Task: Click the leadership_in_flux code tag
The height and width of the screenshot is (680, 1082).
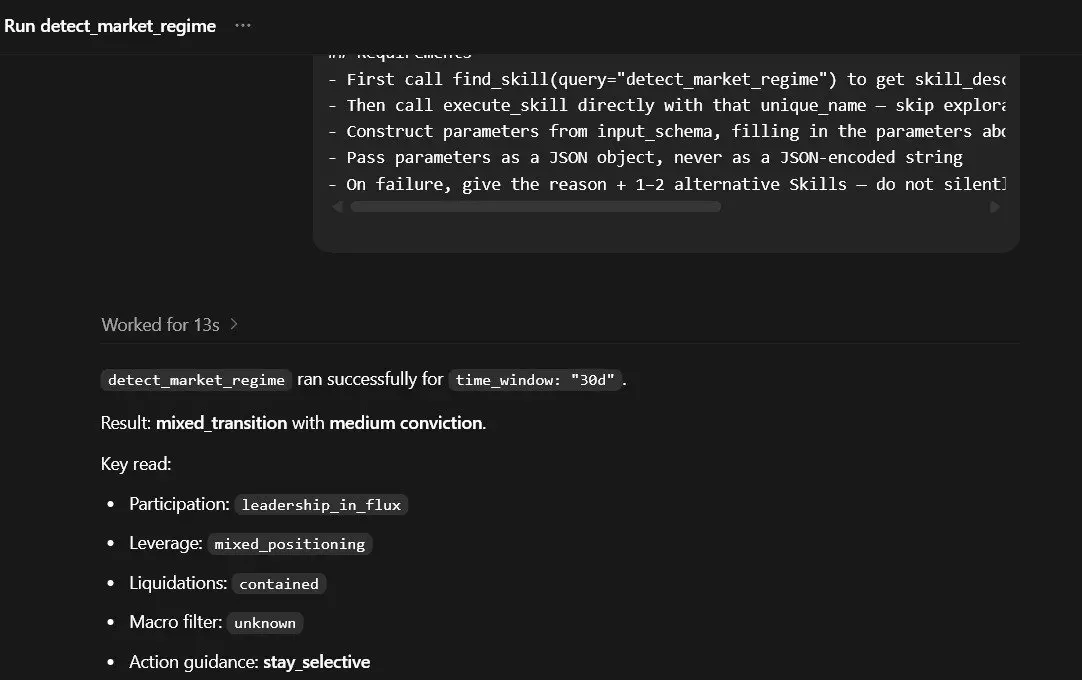Action: point(321,505)
